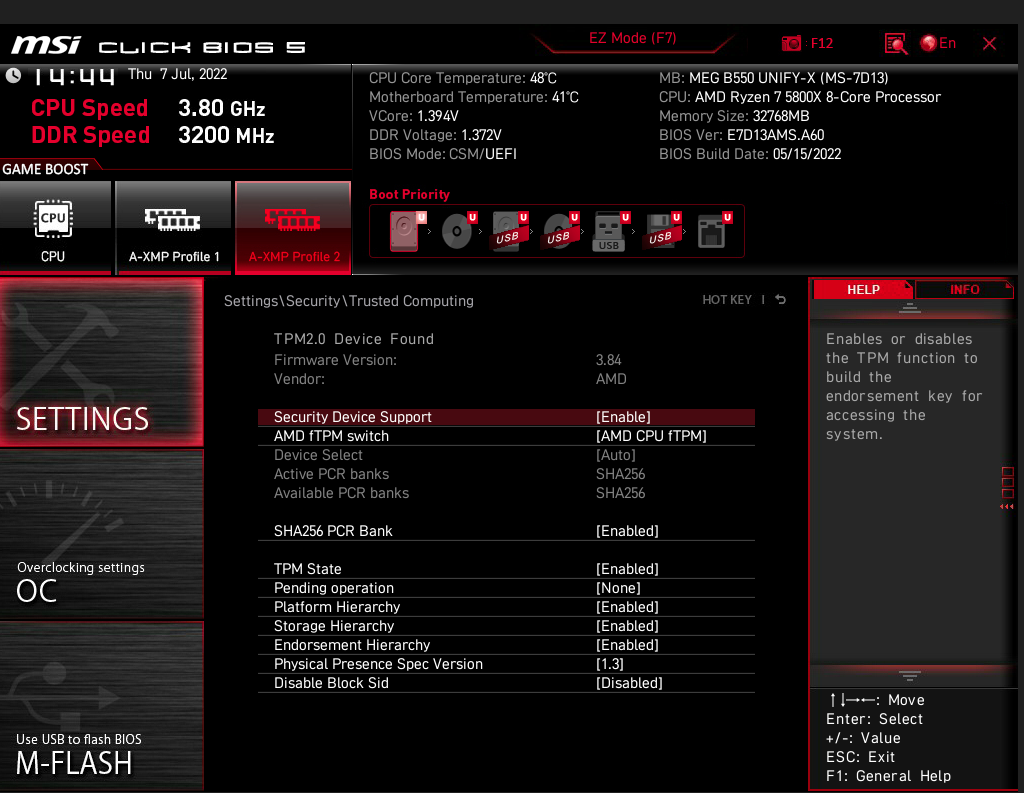Change Physical Presence Spec Version [1.3]
Image resolution: width=1024 pixels, height=793 pixels.
point(506,663)
